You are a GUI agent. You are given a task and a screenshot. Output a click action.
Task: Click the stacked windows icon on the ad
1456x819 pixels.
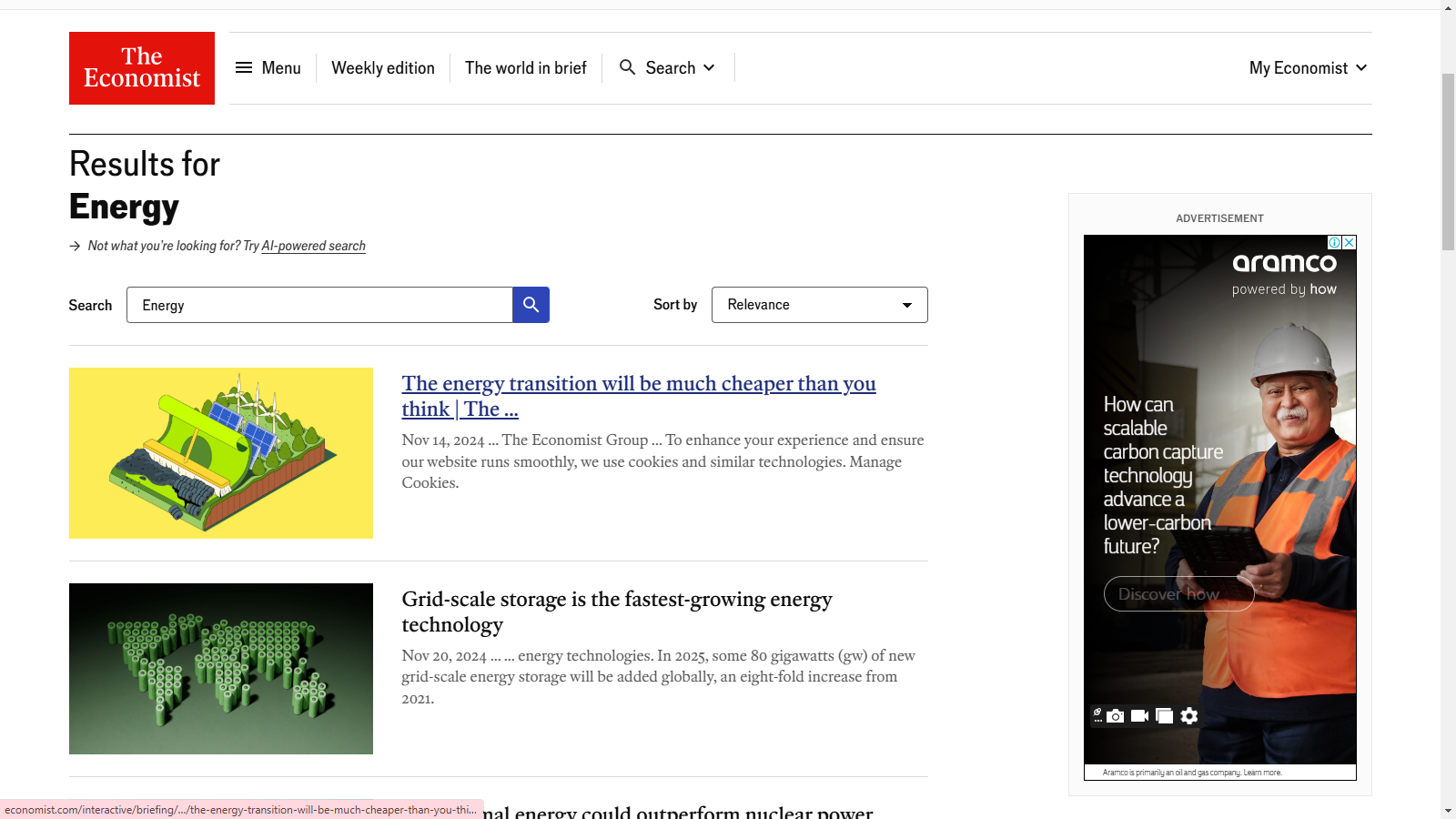(x=1164, y=716)
